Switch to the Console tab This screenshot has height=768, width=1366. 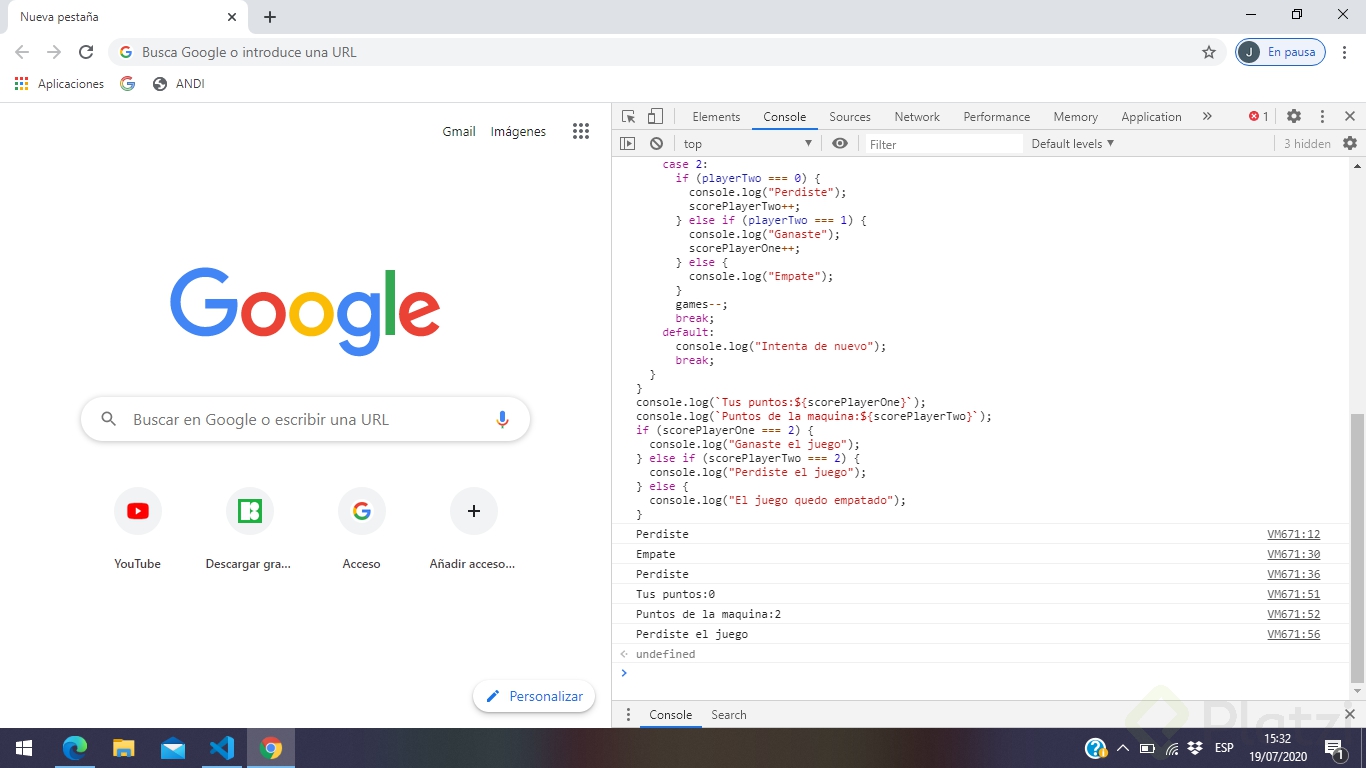[x=785, y=117]
